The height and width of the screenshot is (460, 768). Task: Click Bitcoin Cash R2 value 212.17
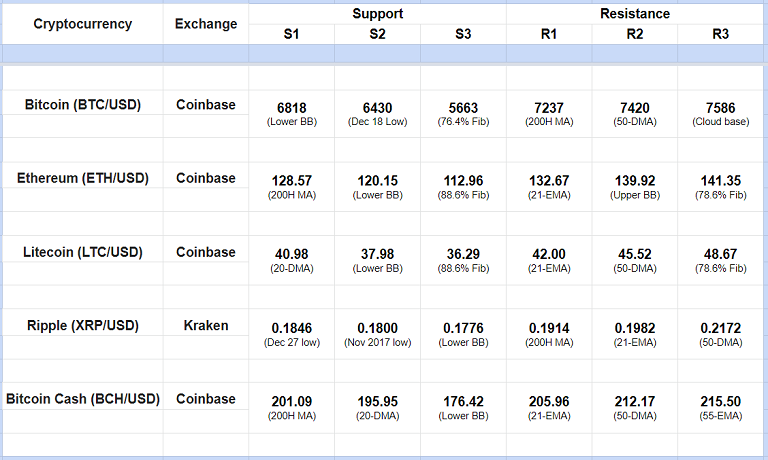[x=635, y=402]
